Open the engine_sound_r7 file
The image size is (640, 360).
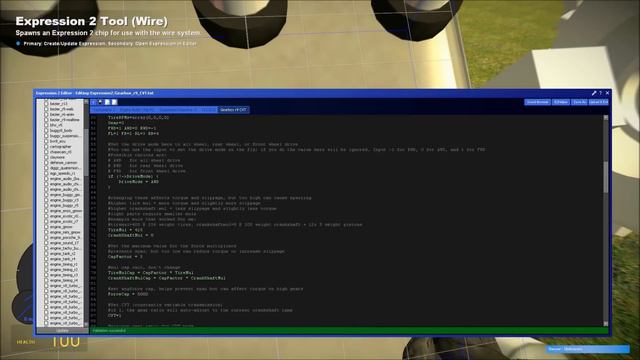pos(64,243)
